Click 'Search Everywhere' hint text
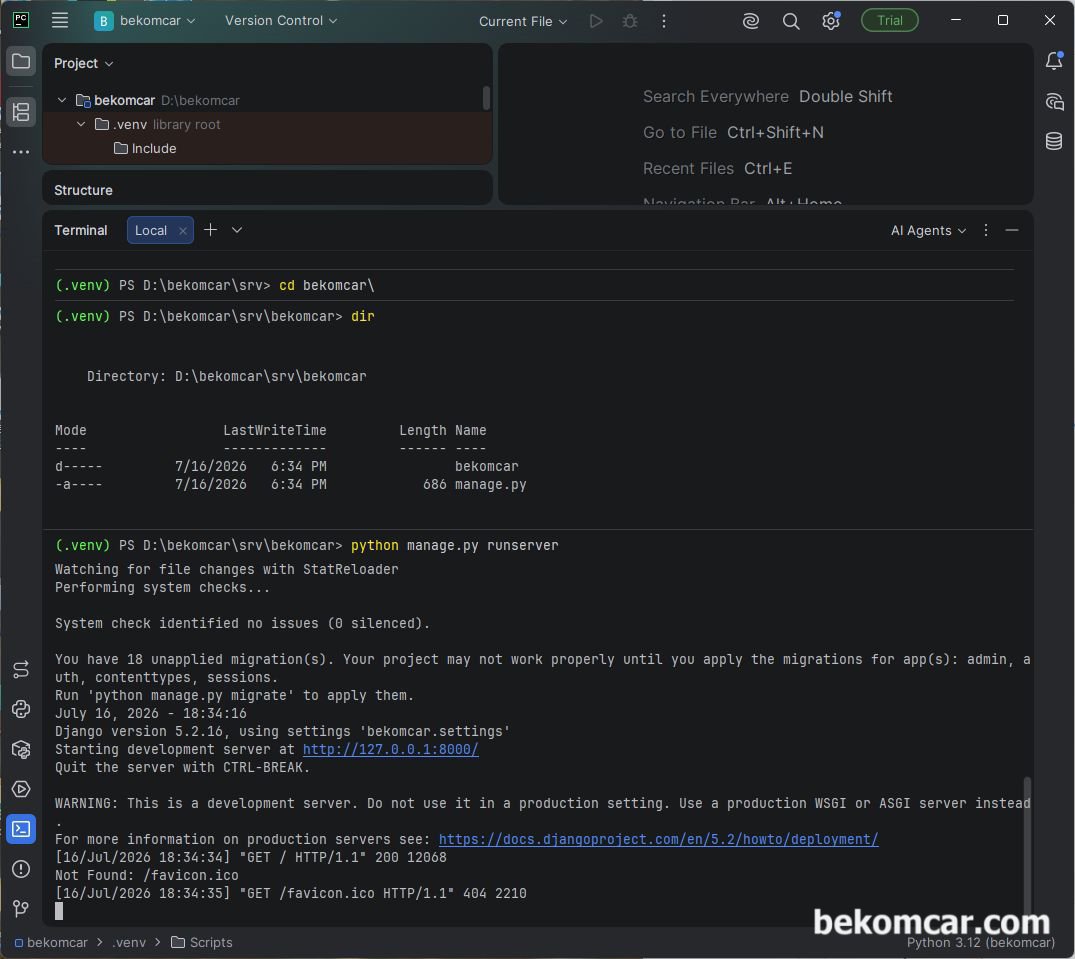The width and height of the screenshot is (1075, 959). click(x=716, y=97)
